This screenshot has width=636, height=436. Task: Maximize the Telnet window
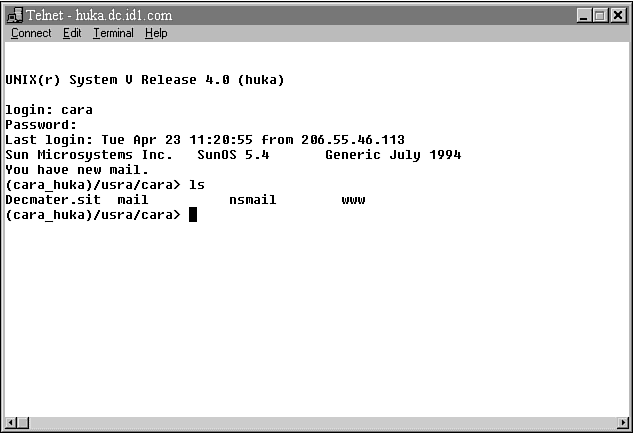[x=603, y=16]
